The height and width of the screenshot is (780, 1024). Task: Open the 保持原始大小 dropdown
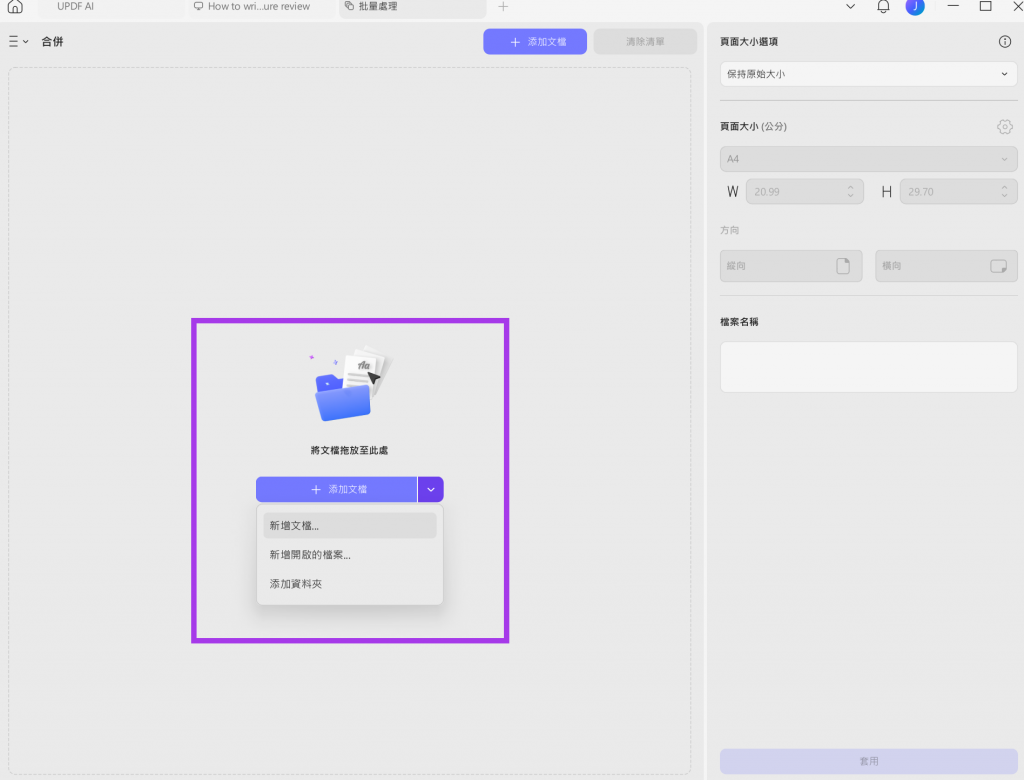[869, 74]
